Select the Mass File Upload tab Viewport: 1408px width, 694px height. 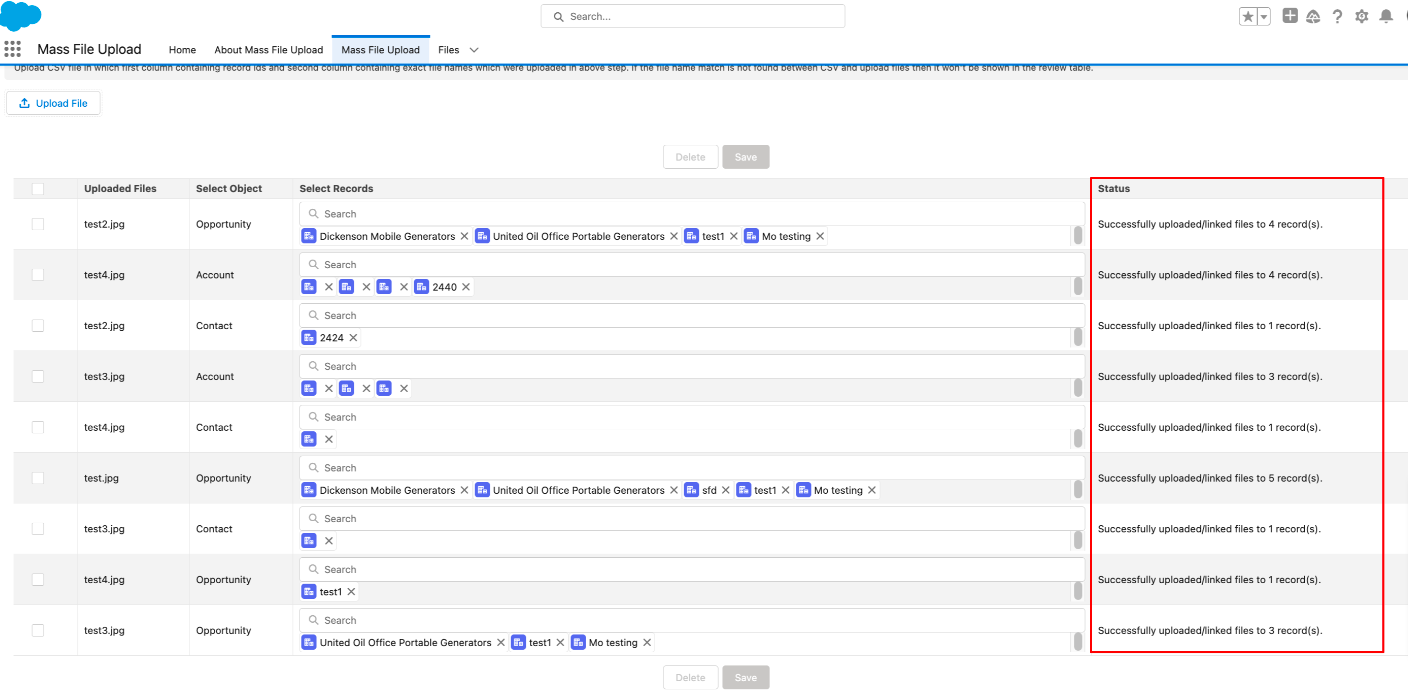tap(380, 50)
